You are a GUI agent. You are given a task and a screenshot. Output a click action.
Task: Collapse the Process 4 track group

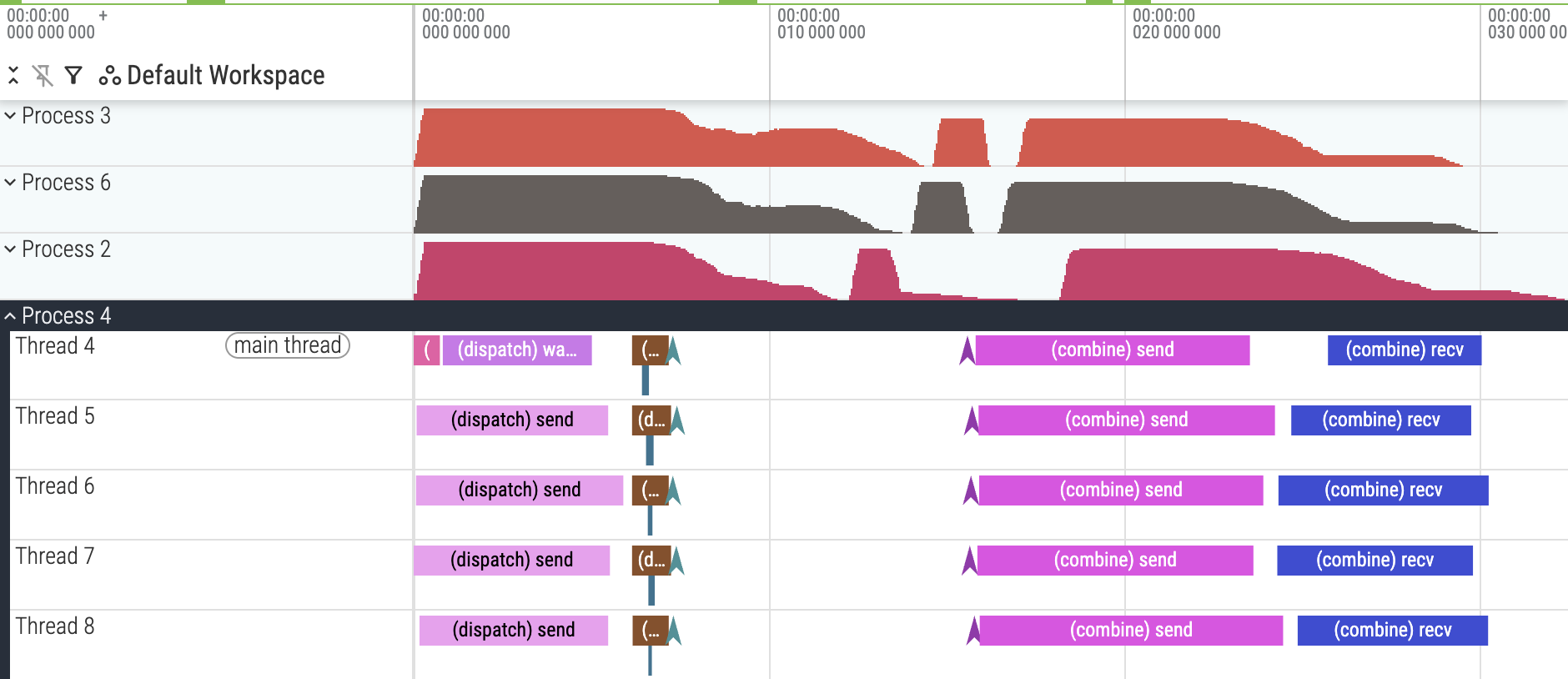(11, 316)
